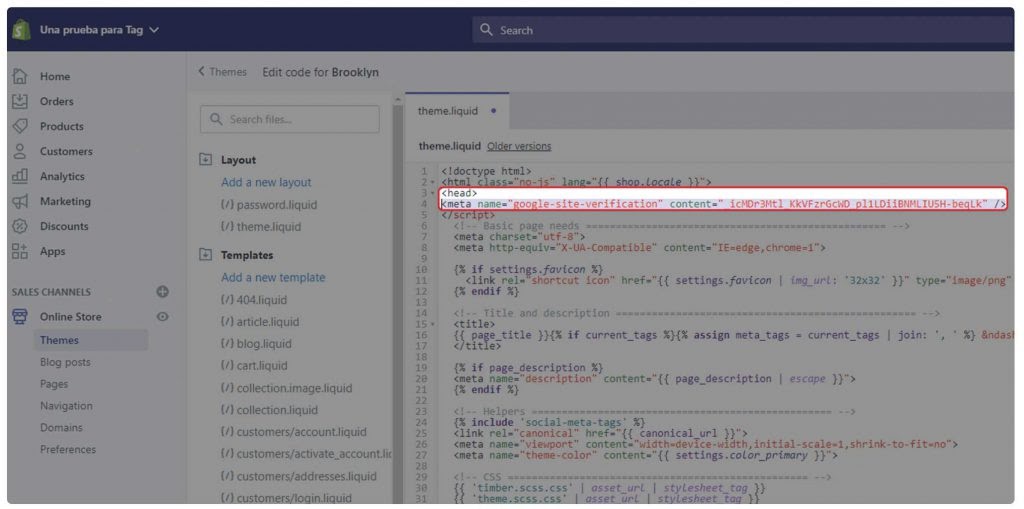Open Analytics in navigation
Screen dimensions: 1024x509
point(62,176)
